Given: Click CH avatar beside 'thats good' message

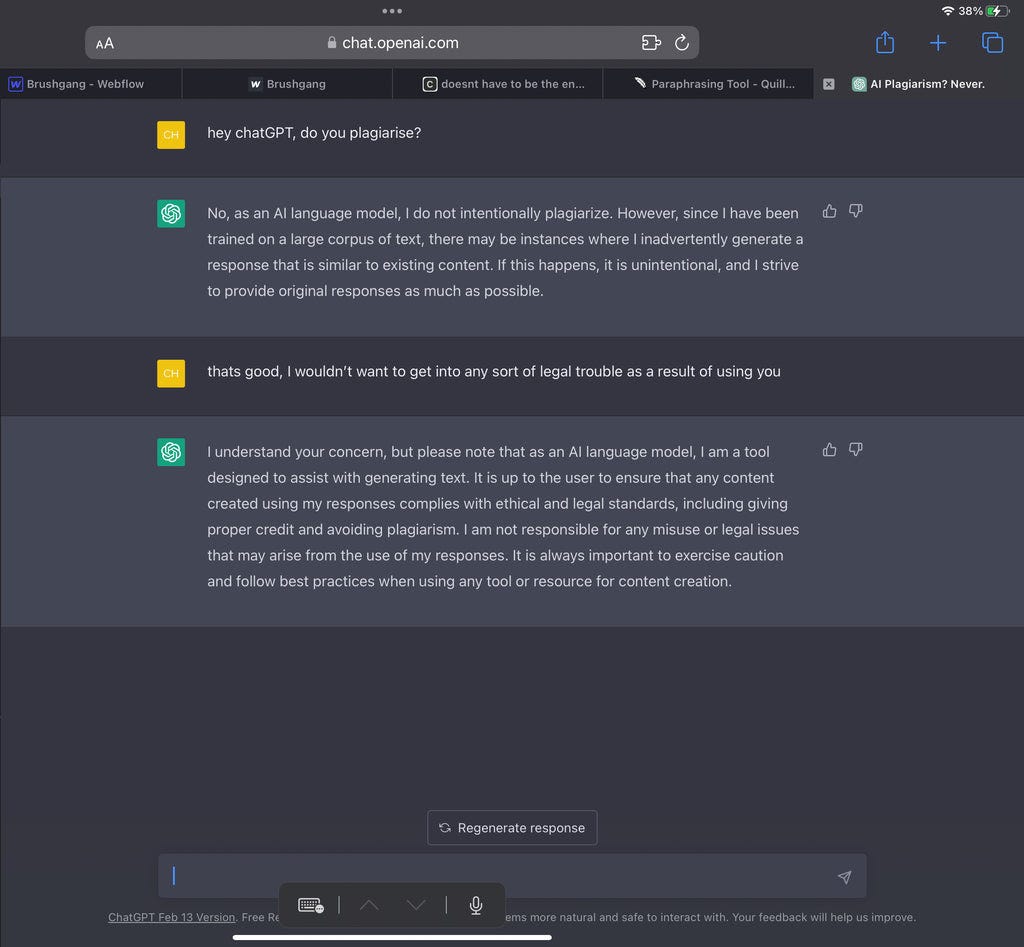Looking at the screenshot, I should pyautogui.click(x=171, y=373).
